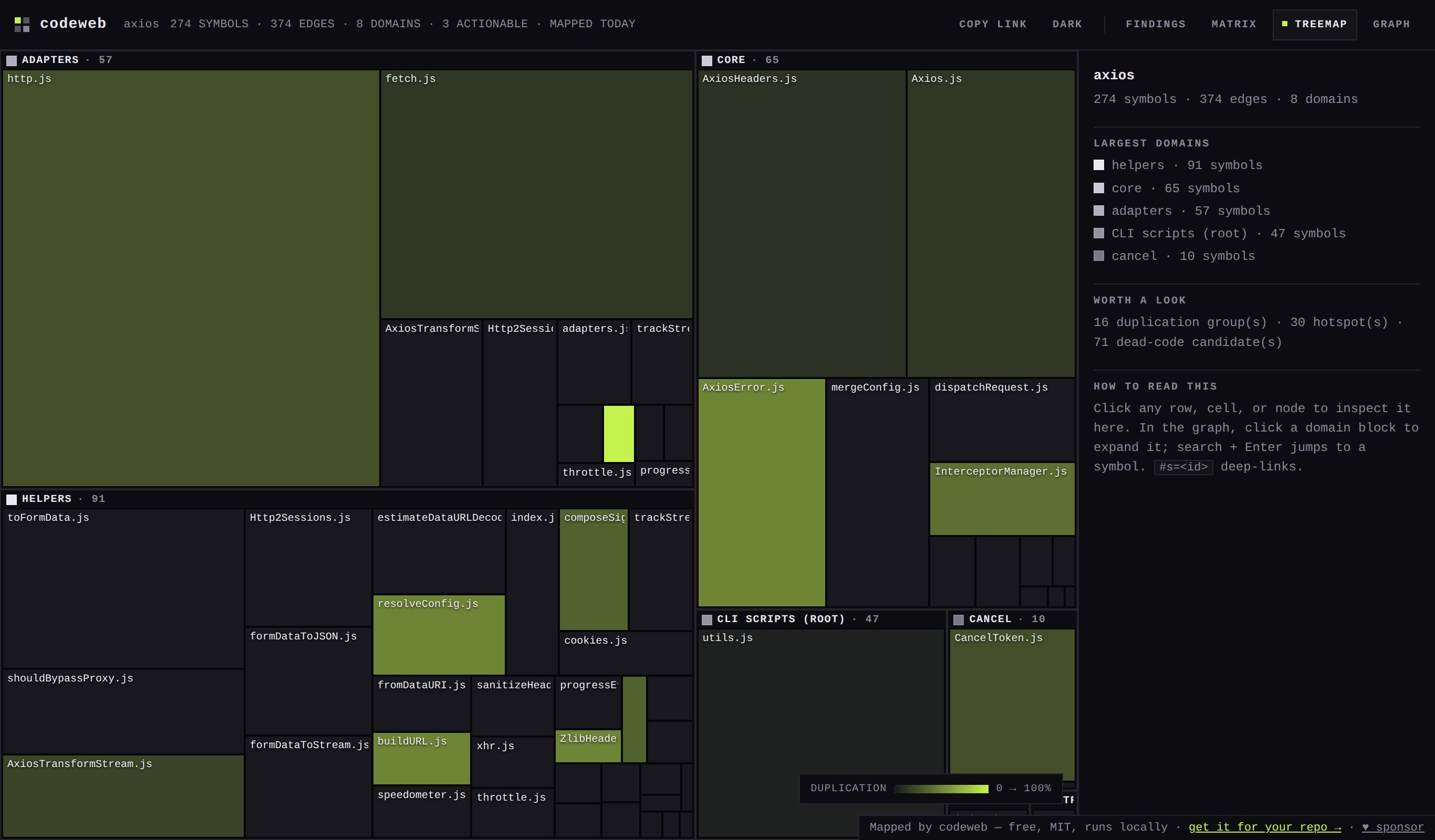Switch to the GRAPH view

coord(1390,24)
